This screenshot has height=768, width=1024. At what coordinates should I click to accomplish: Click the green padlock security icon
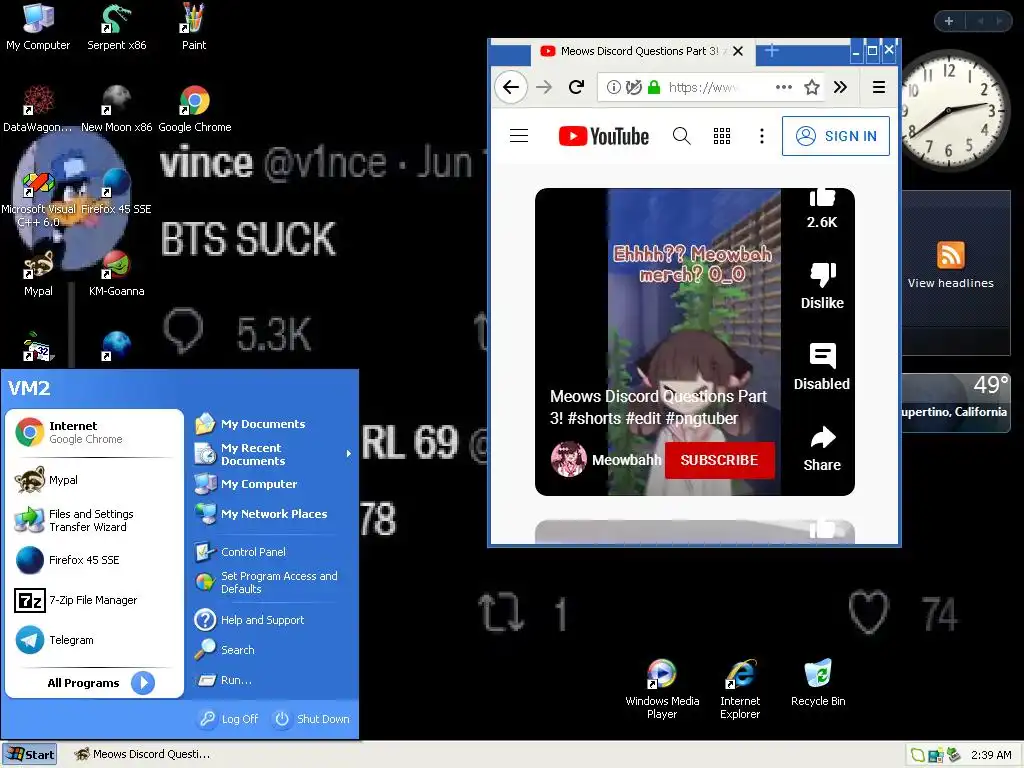coord(654,87)
